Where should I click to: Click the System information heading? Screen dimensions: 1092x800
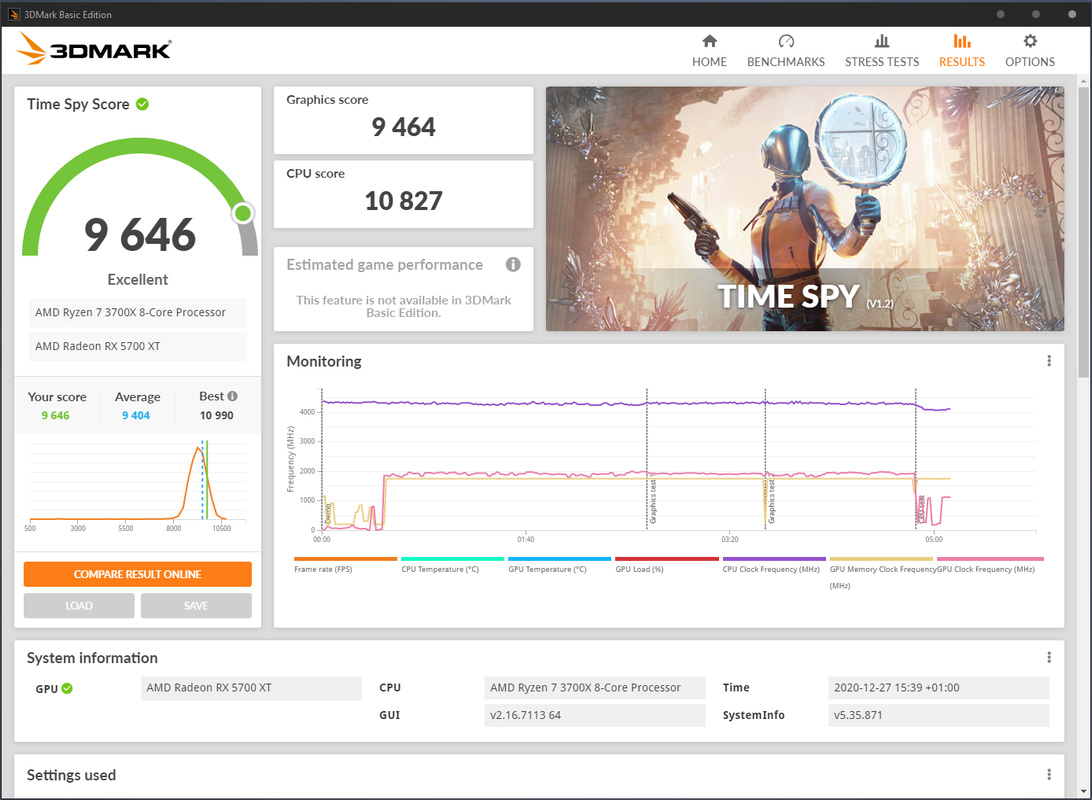pyautogui.click(x=92, y=658)
